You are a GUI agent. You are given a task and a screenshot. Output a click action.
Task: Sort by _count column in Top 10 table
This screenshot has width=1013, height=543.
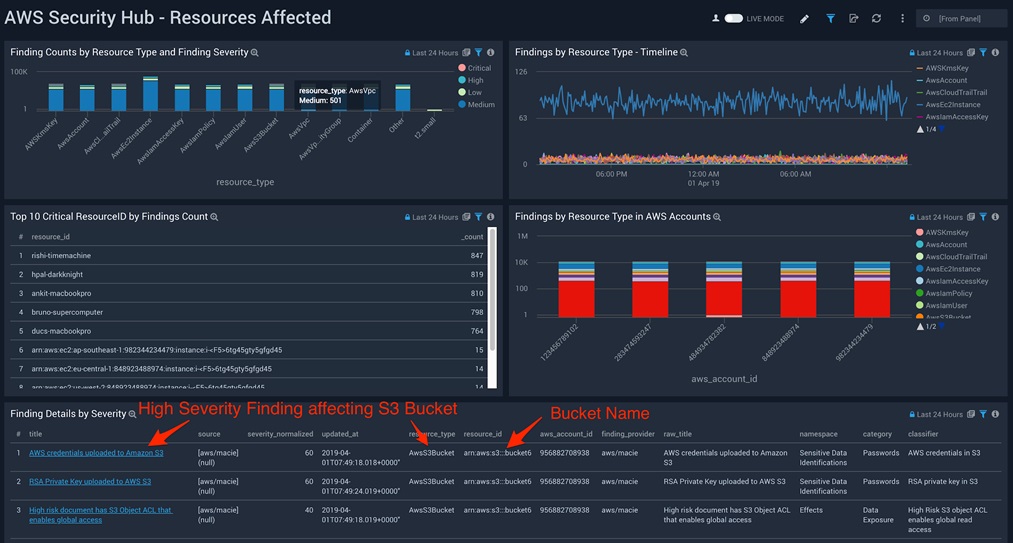click(472, 237)
